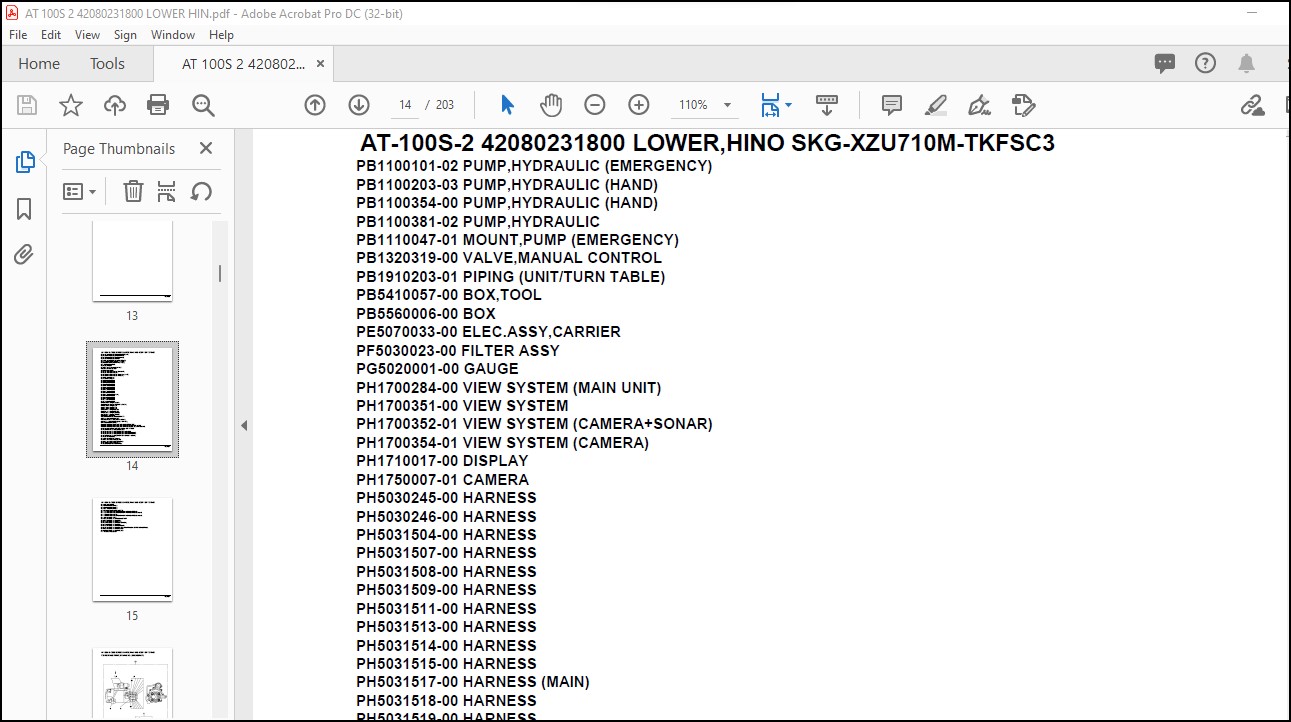Activate the hand pan tool
The width and height of the screenshot is (1291, 722).
(551, 105)
